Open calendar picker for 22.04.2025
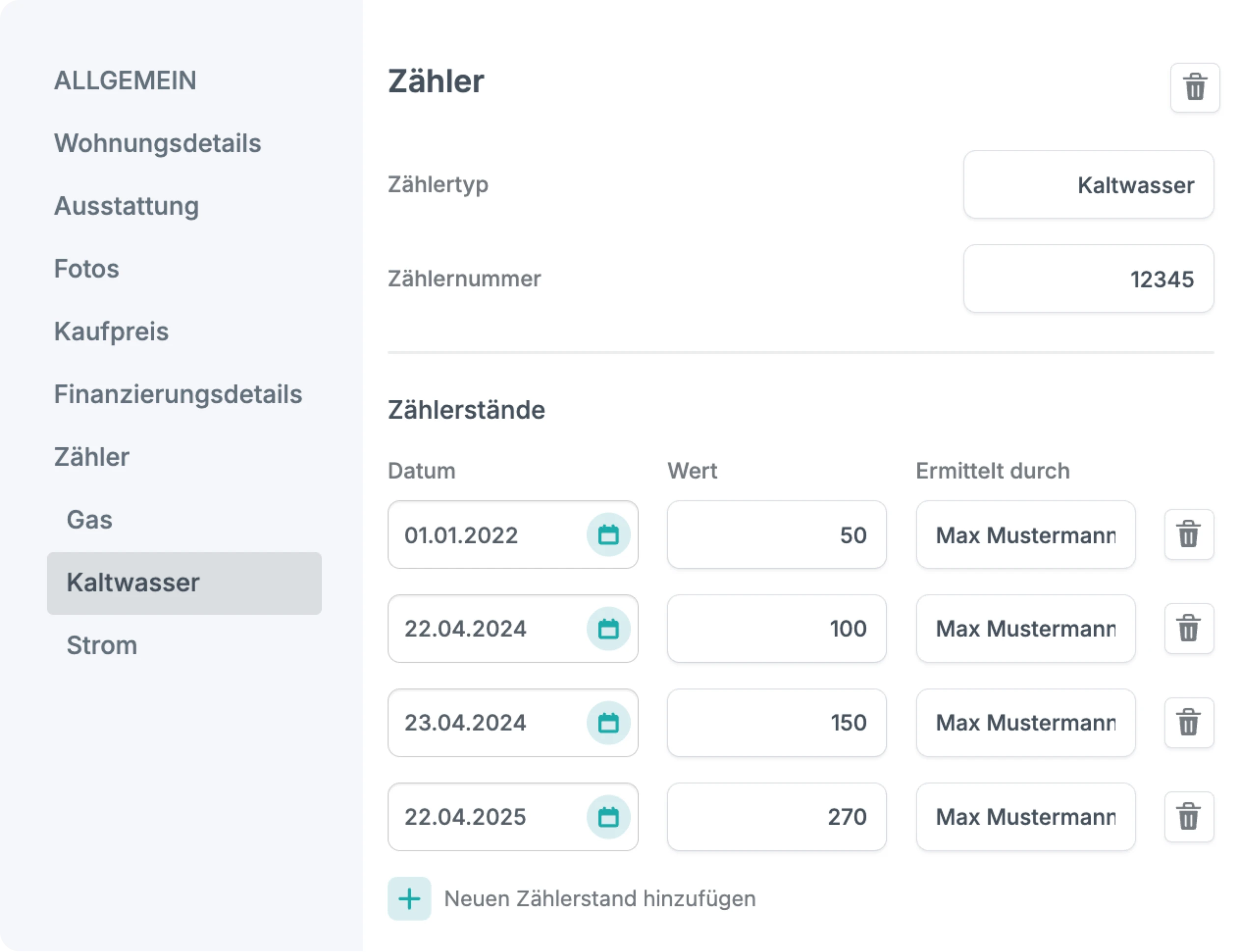This screenshot has height=952, width=1241. pyautogui.click(x=608, y=816)
